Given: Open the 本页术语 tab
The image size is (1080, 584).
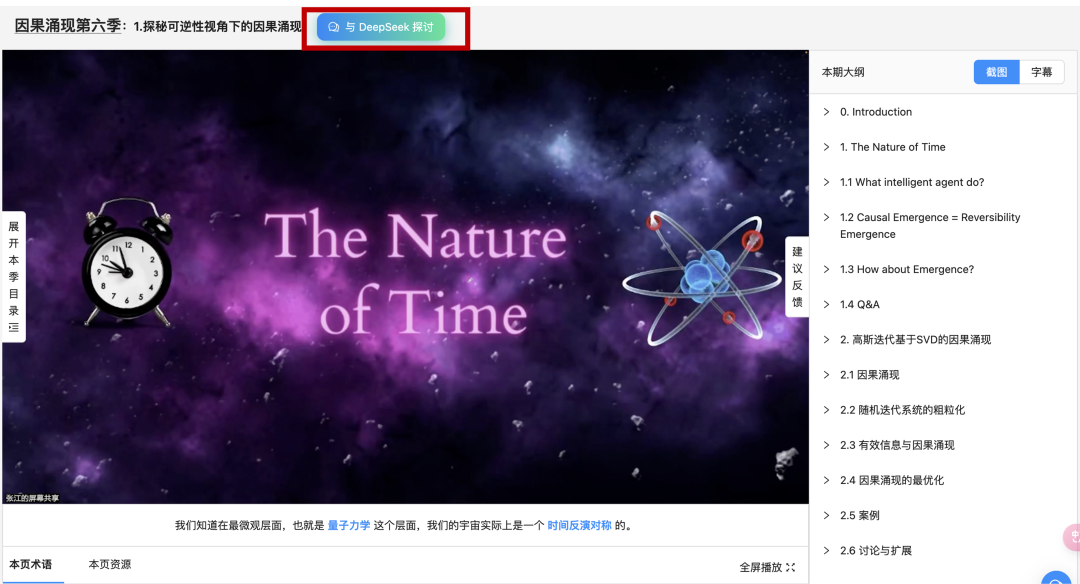Looking at the screenshot, I should [x=31, y=565].
